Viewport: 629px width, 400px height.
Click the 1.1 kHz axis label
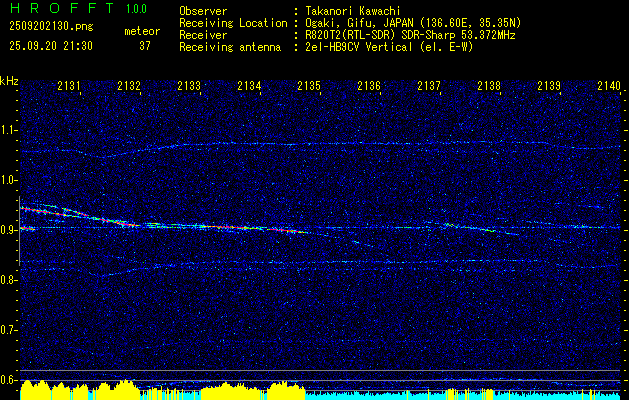[x=9, y=130]
